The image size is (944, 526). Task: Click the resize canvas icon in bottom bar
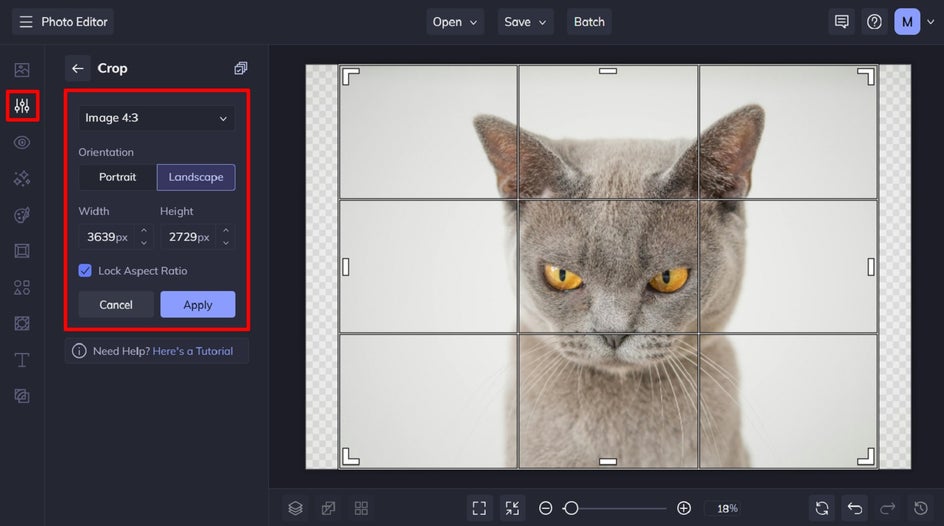[x=328, y=509]
